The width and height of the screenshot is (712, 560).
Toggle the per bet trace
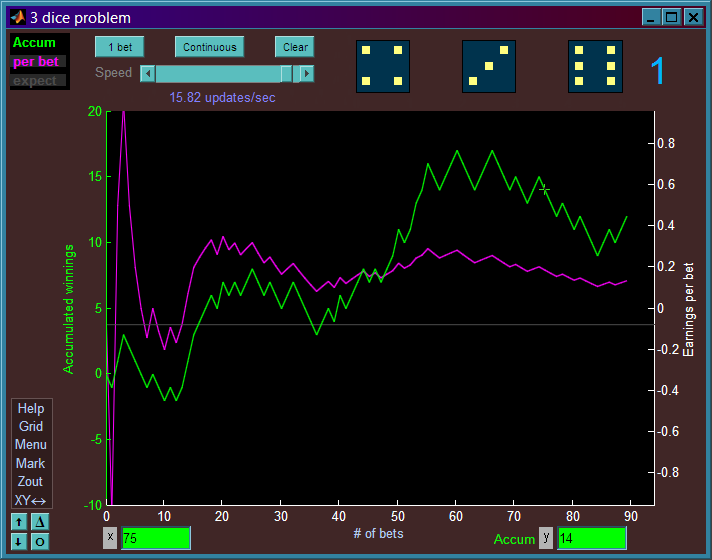[36, 62]
